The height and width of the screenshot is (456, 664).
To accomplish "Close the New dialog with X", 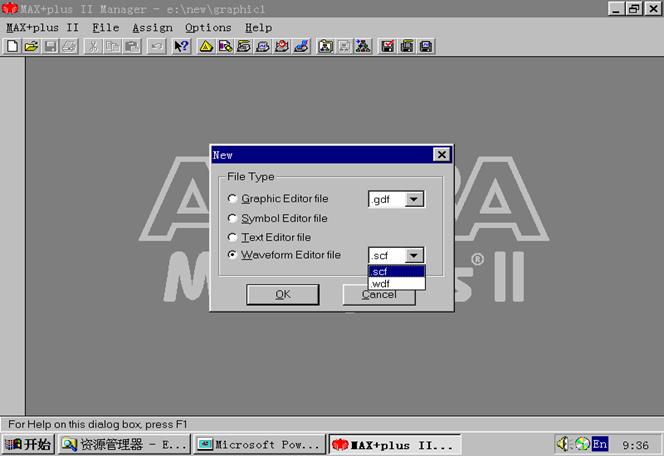I will [442, 155].
